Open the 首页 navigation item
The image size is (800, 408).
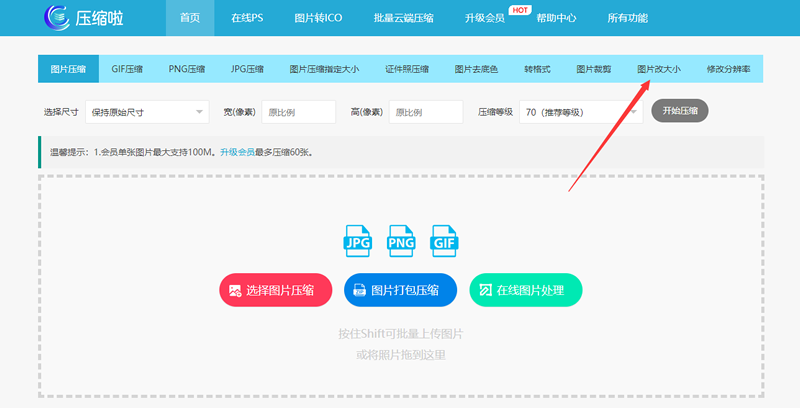[190, 18]
